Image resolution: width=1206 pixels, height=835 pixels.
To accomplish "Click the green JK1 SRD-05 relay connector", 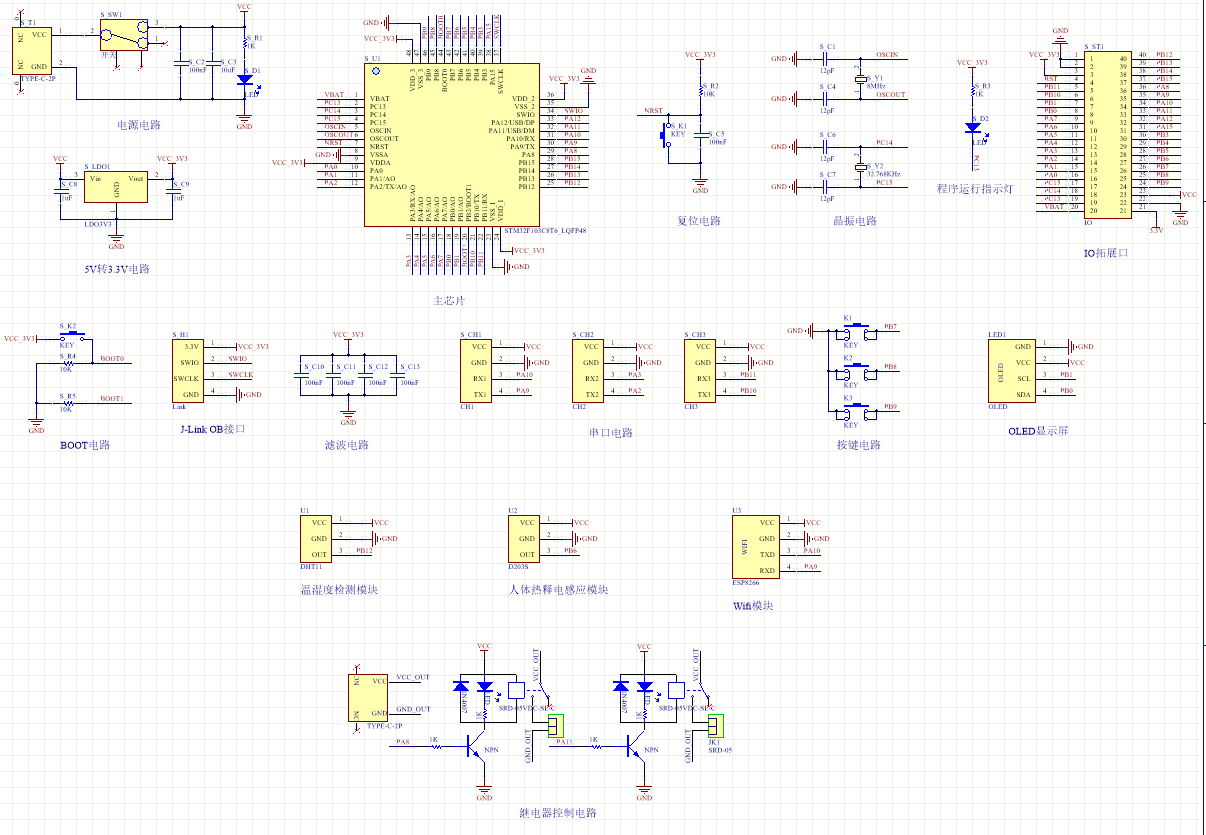I will (x=714, y=727).
